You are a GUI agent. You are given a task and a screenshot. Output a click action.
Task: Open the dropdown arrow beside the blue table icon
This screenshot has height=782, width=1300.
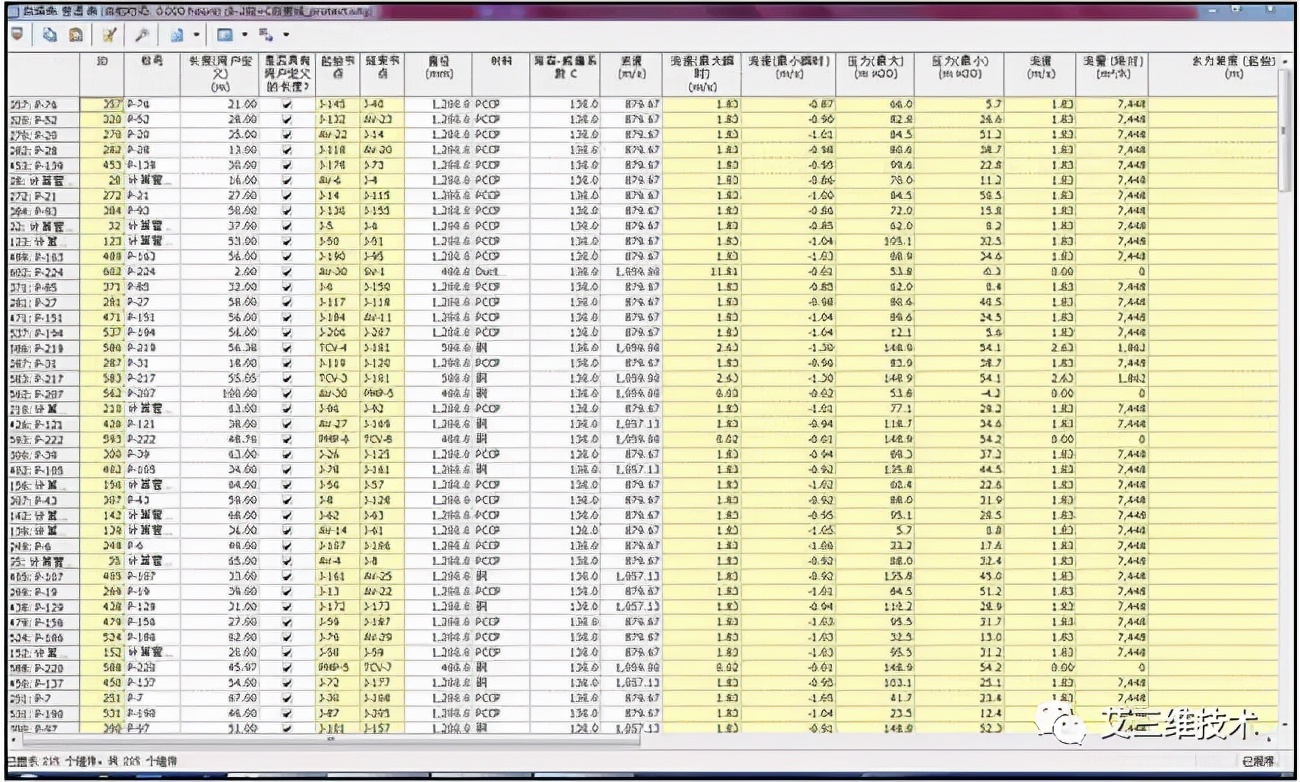[244, 35]
